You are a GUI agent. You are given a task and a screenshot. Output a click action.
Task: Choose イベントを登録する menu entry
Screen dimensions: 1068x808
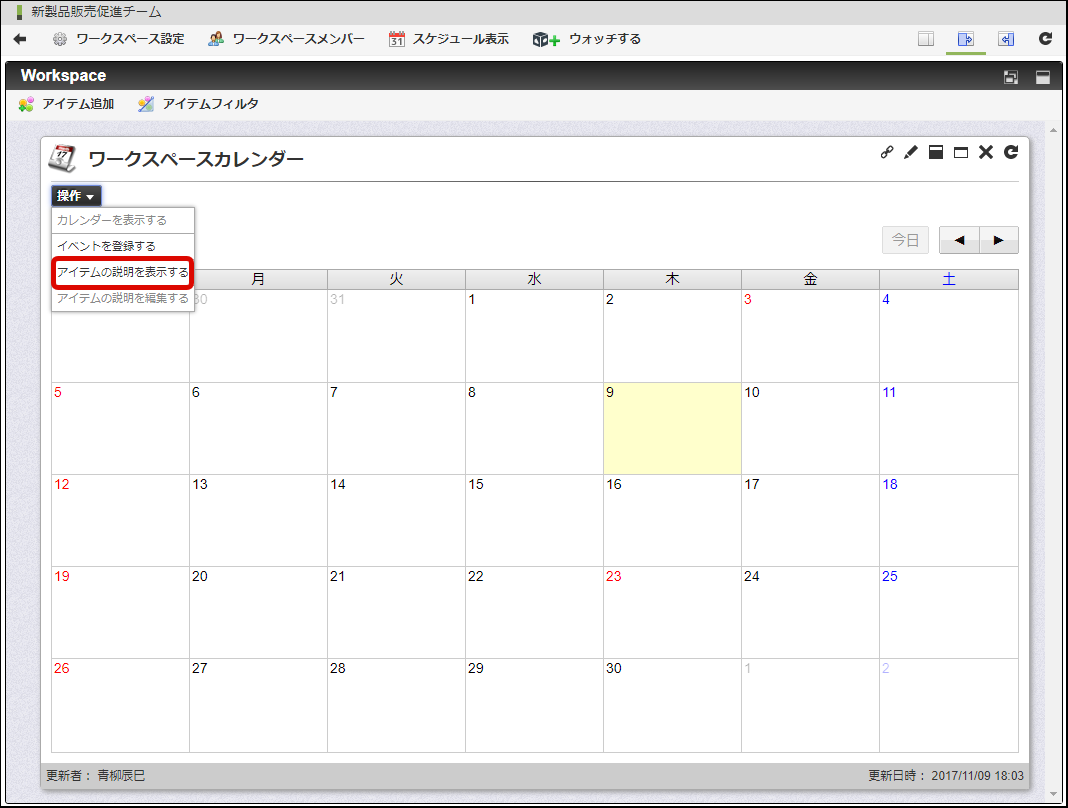coord(123,246)
